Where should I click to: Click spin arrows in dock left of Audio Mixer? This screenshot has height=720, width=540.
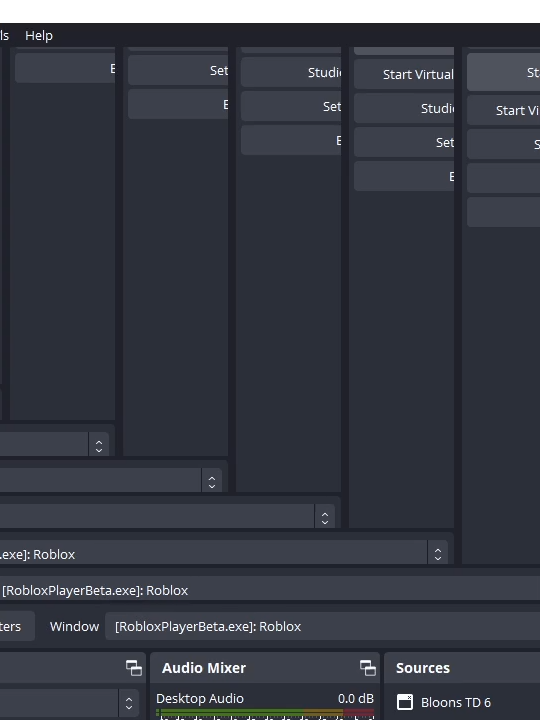(x=129, y=703)
